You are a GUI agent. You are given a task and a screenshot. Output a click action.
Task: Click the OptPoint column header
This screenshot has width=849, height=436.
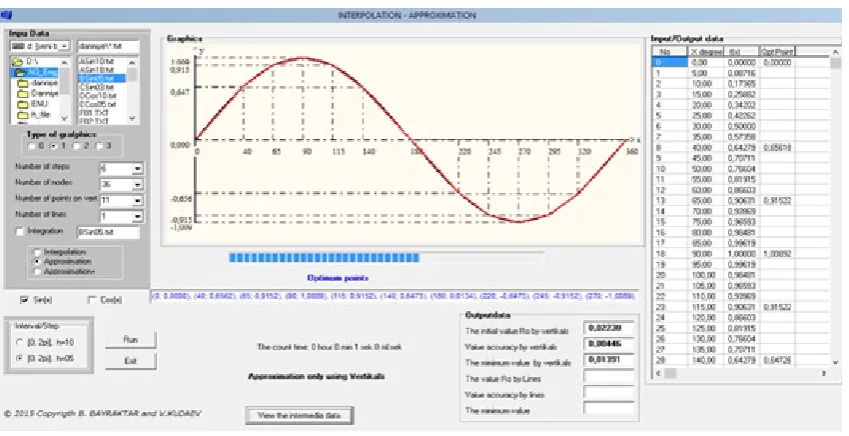pyautogui.click(x=777, y=51)
